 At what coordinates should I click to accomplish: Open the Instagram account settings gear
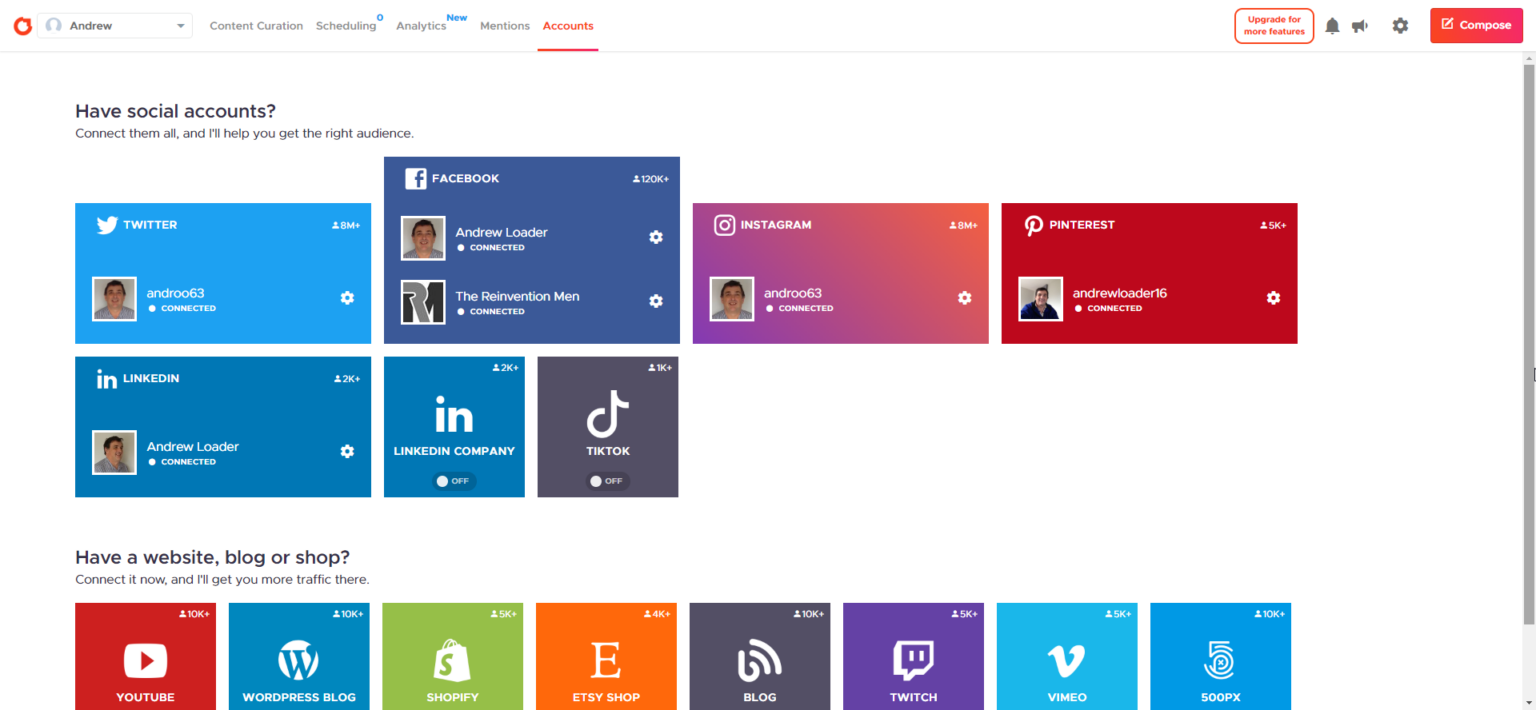pyautogui.click(x=964, y=298)
